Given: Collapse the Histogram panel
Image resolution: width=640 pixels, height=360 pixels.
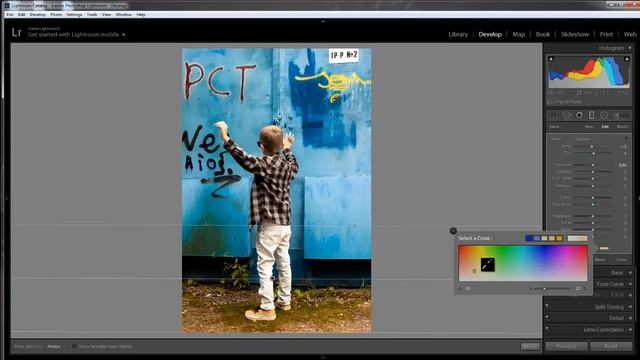Looking at the screenshot, I should point(629,48).
